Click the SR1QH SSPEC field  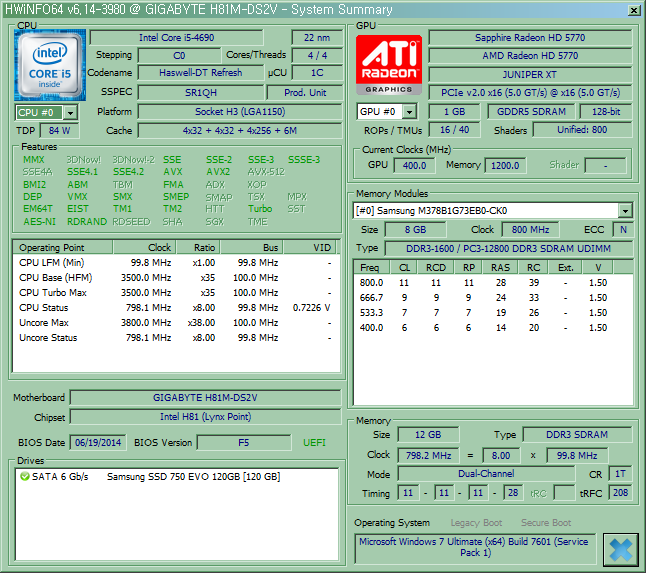tap(201, 93)
